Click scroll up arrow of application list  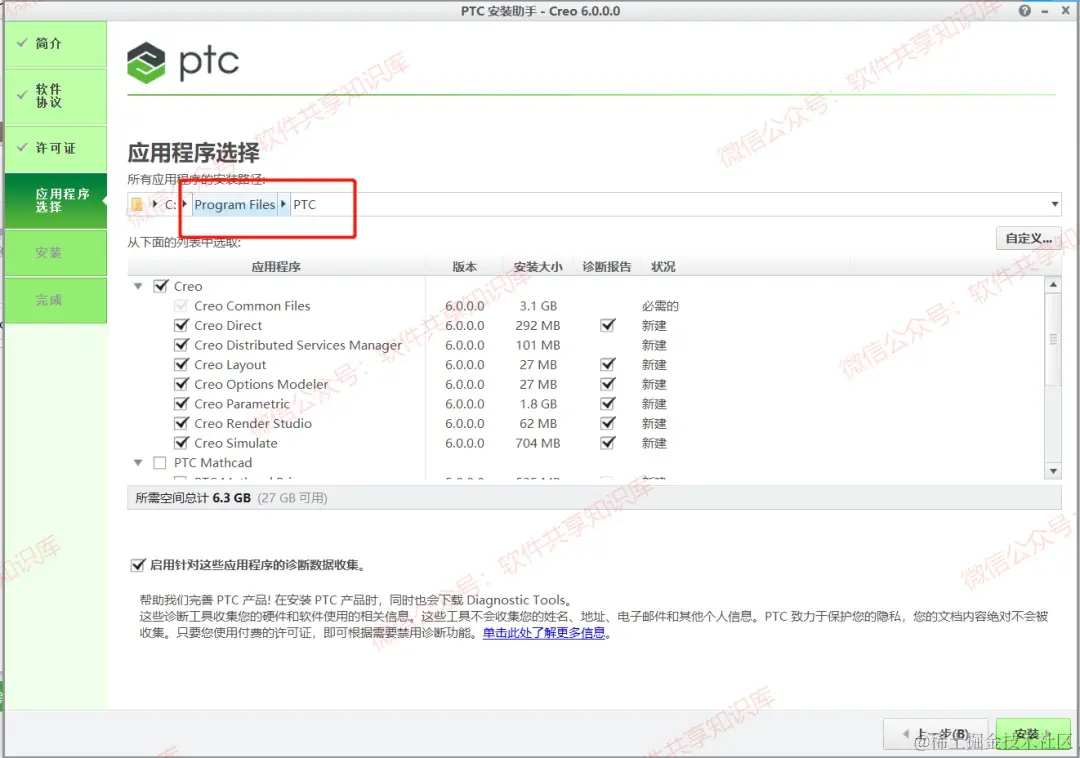click(x=1052, y=284)
